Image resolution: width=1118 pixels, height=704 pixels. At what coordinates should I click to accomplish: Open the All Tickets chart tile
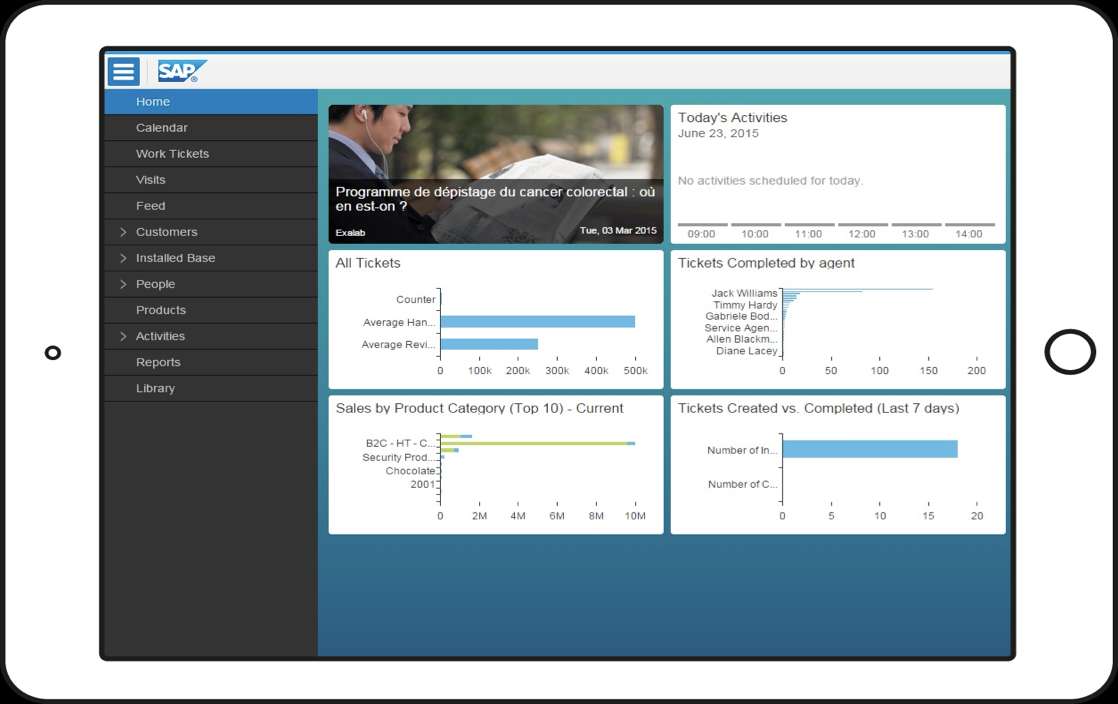click(x=497, y=318)
